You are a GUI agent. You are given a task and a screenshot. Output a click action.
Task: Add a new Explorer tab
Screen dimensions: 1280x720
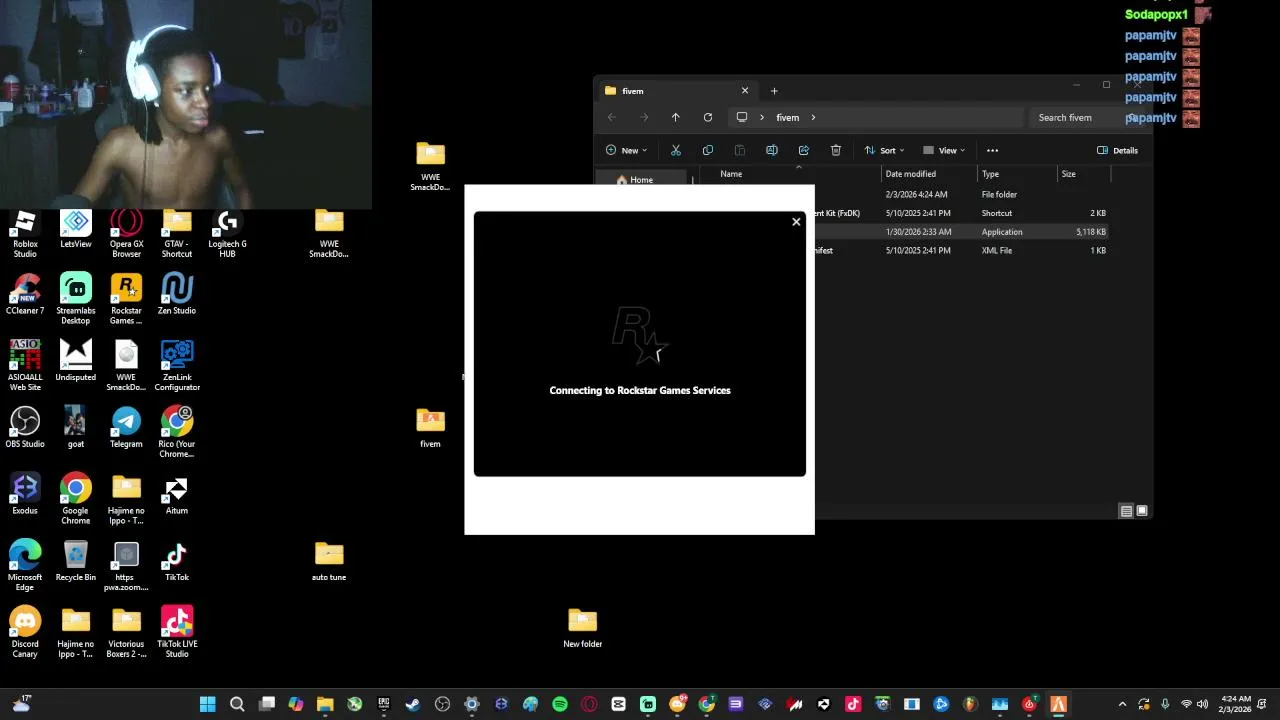coord(774,91)
